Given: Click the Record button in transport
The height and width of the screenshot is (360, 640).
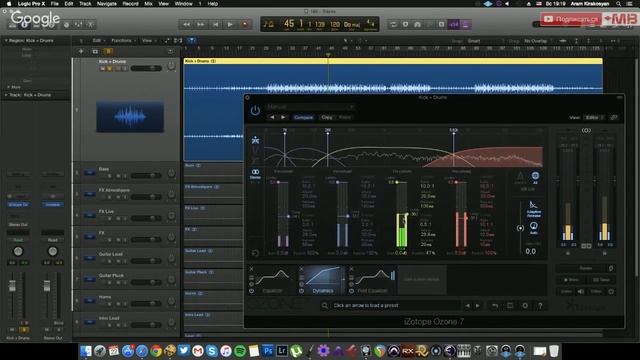Looking at the screenshot, I should click(245, 24).
